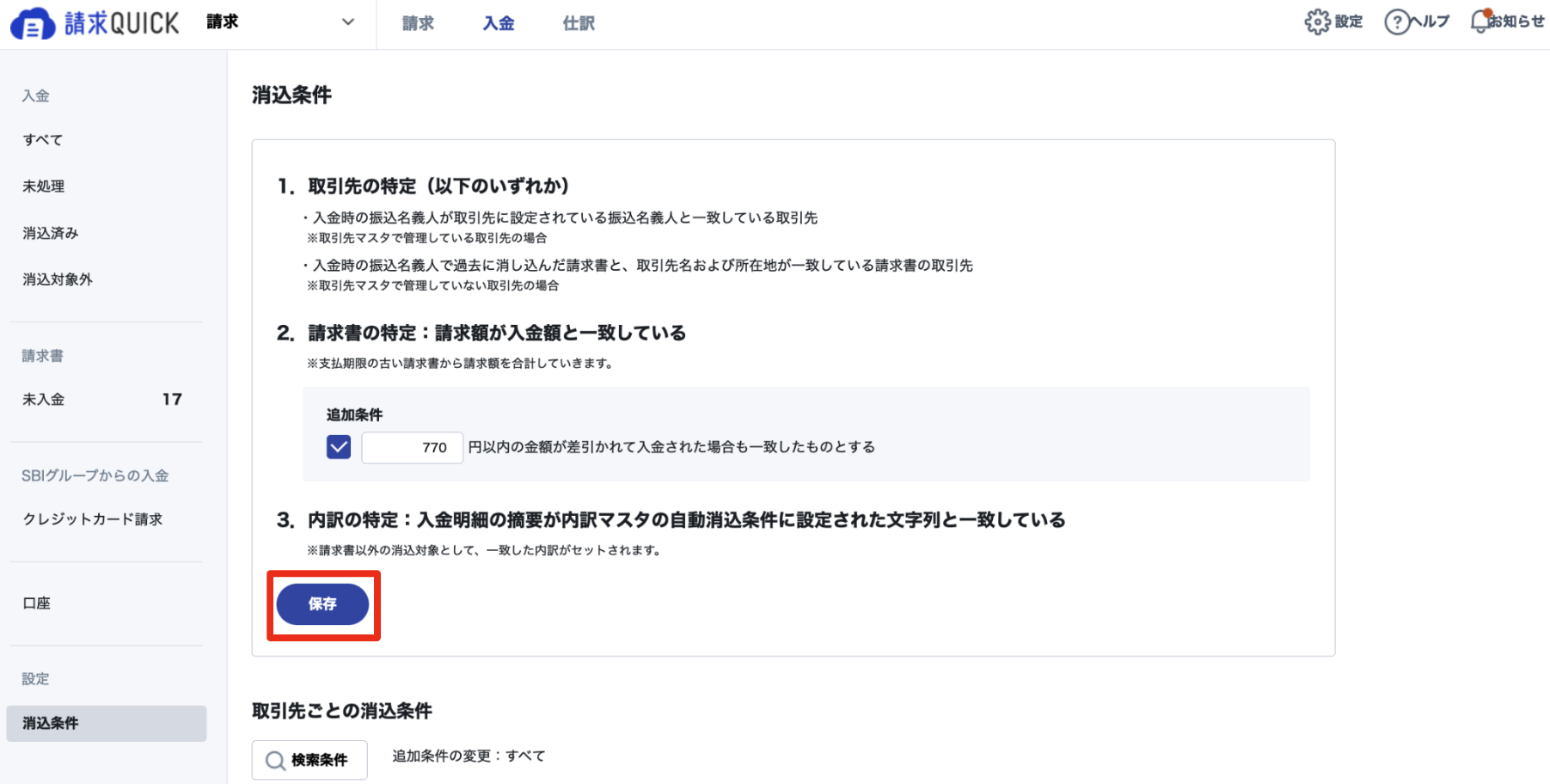Uncheck the 追加条件 checkbox
Image resolution: width=1550 pixels, height=784 pixels.
pos(339,447)
